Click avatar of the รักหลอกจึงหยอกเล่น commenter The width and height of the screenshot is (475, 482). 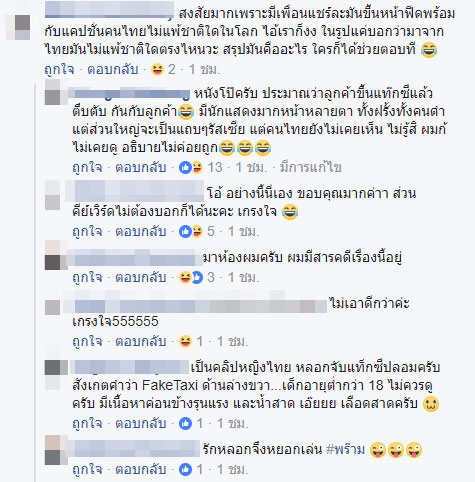(52, 450)
